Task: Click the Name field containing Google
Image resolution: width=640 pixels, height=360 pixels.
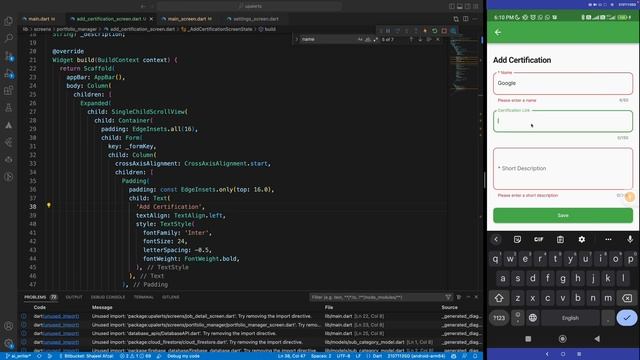Action: [x=563, y=83]
